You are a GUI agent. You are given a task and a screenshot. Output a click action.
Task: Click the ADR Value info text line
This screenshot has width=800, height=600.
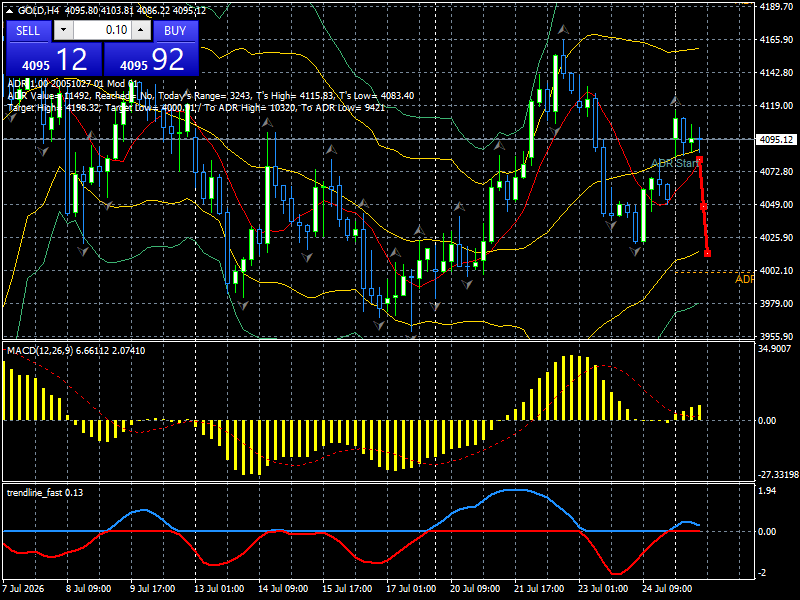click(x=211, y=96)
